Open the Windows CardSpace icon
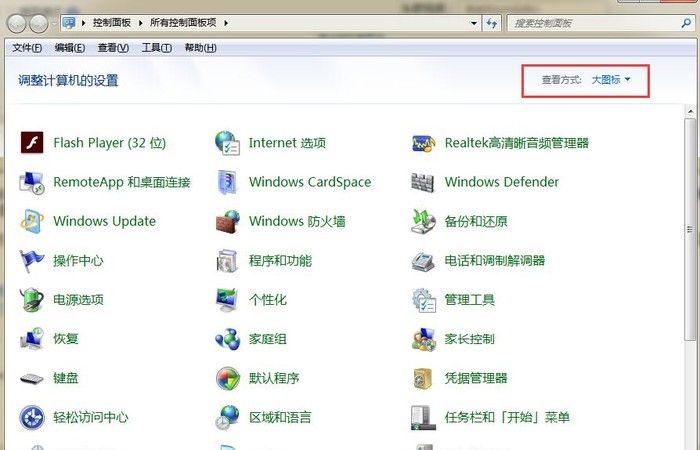Viewport: 700px width, 450px height. pyautogui.click(x=228, y=182)
